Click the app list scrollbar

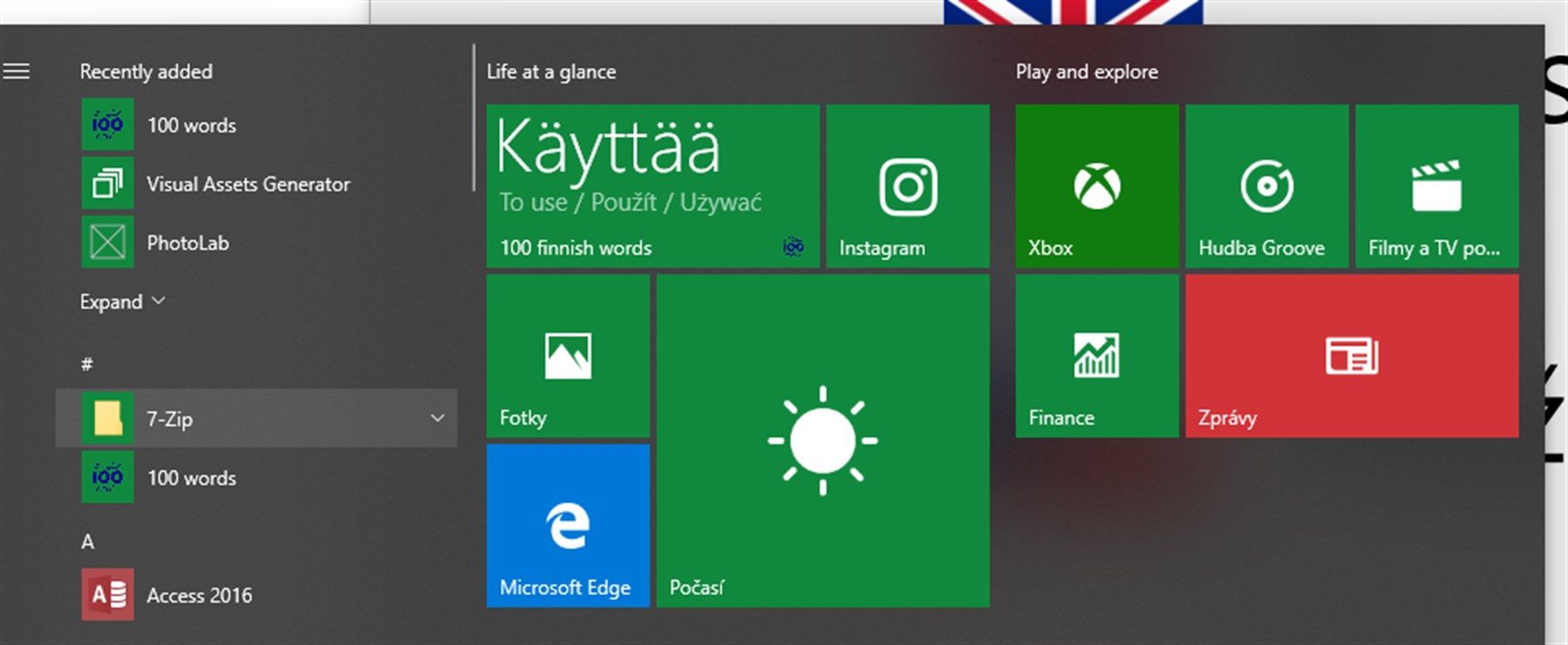pos(473,116)
